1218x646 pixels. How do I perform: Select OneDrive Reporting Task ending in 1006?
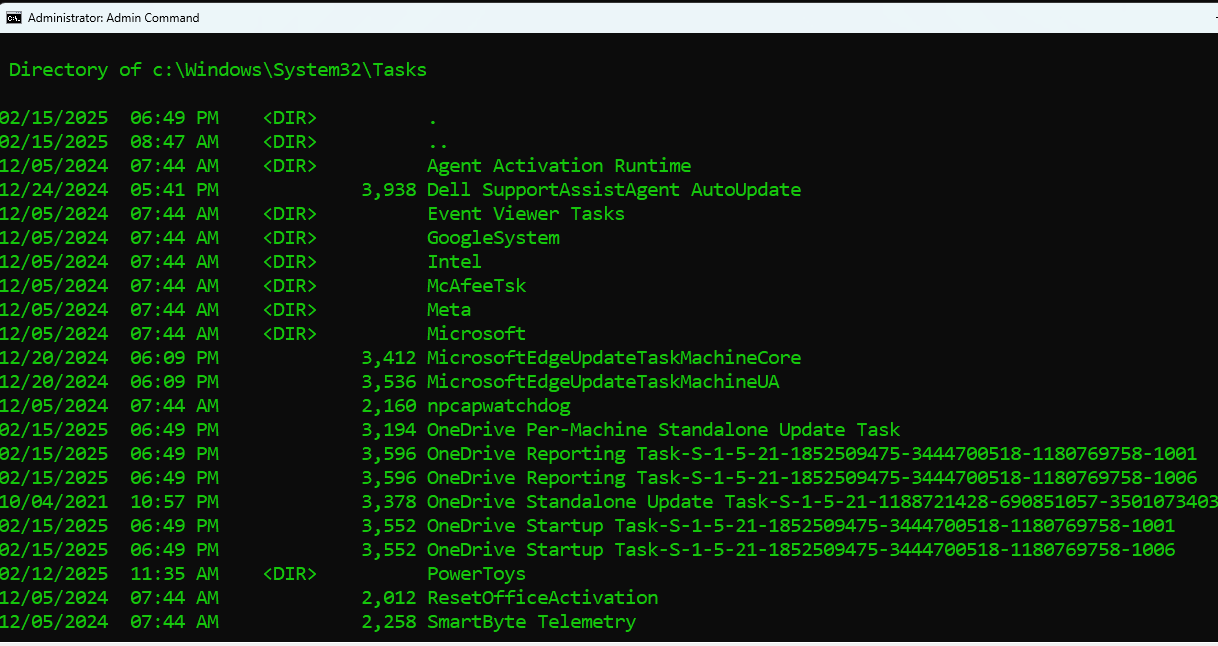coord(812,478)
